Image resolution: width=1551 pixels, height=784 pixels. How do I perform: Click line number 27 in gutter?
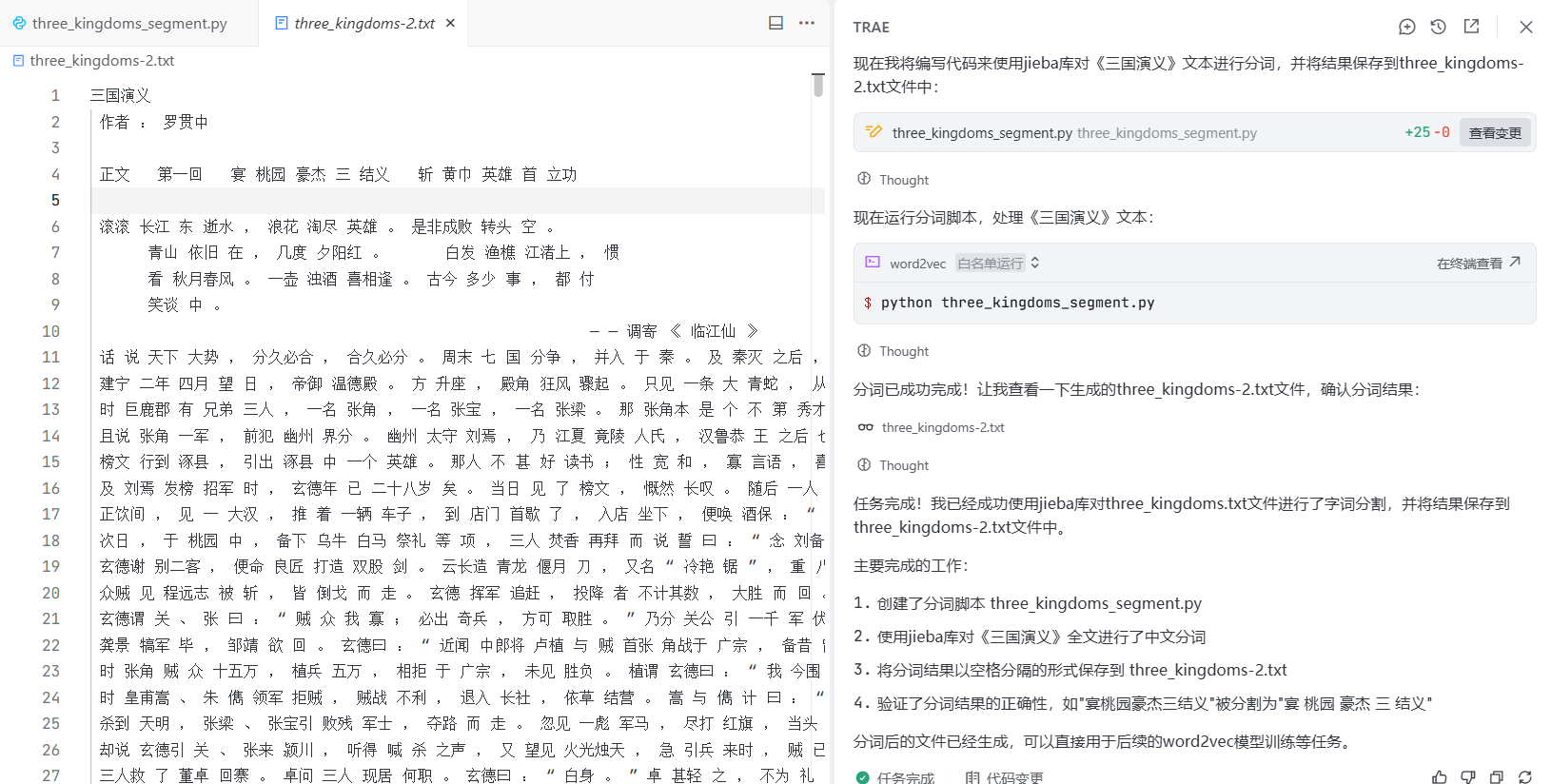click(x=50, y=775)
